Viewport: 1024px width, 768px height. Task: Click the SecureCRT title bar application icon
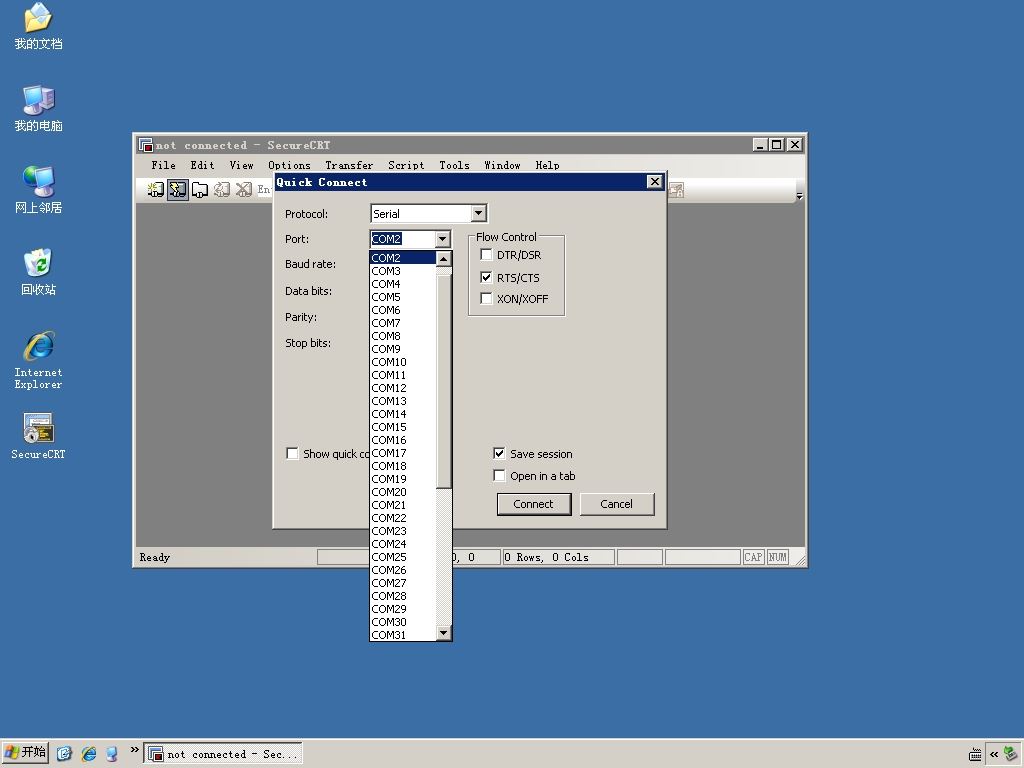tap(146, 145)
